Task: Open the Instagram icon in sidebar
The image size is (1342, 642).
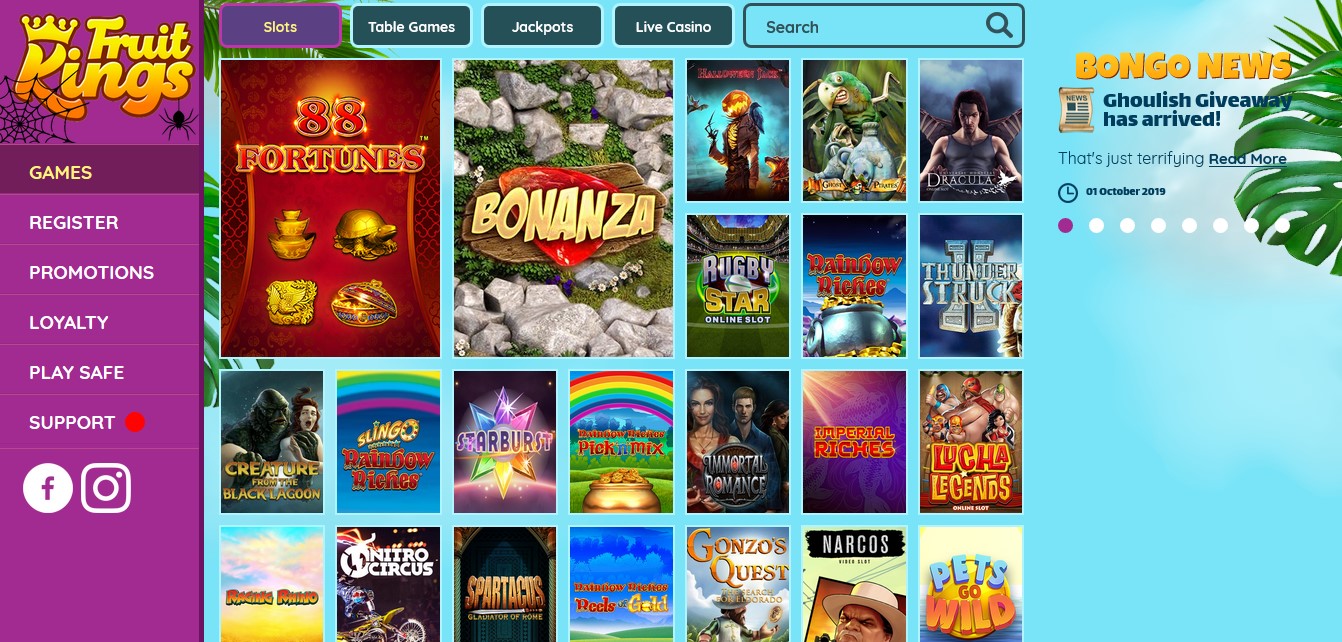Action: (x=106, y=488)
